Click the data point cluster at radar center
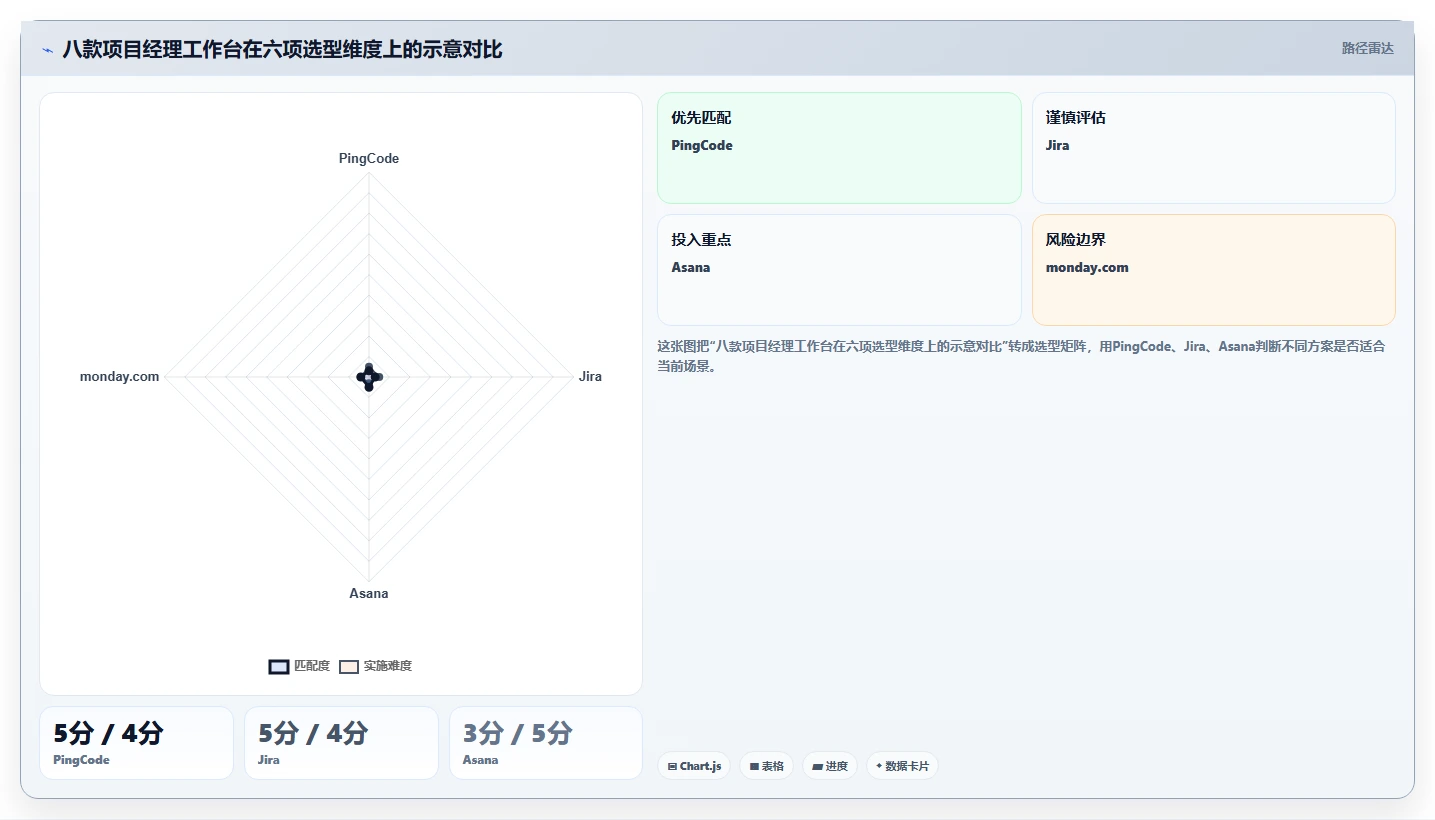Image resolution: width=1435 pixels, height=820 pixels. tap(369, 377)
